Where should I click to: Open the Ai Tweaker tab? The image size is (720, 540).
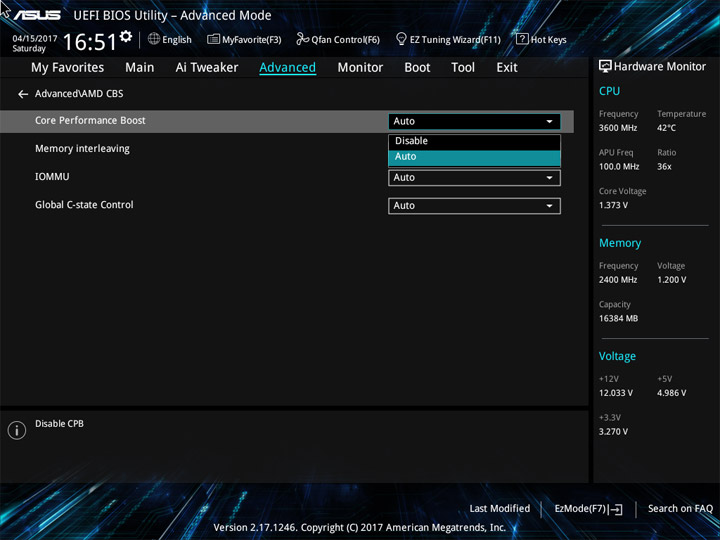coord(207,68)
